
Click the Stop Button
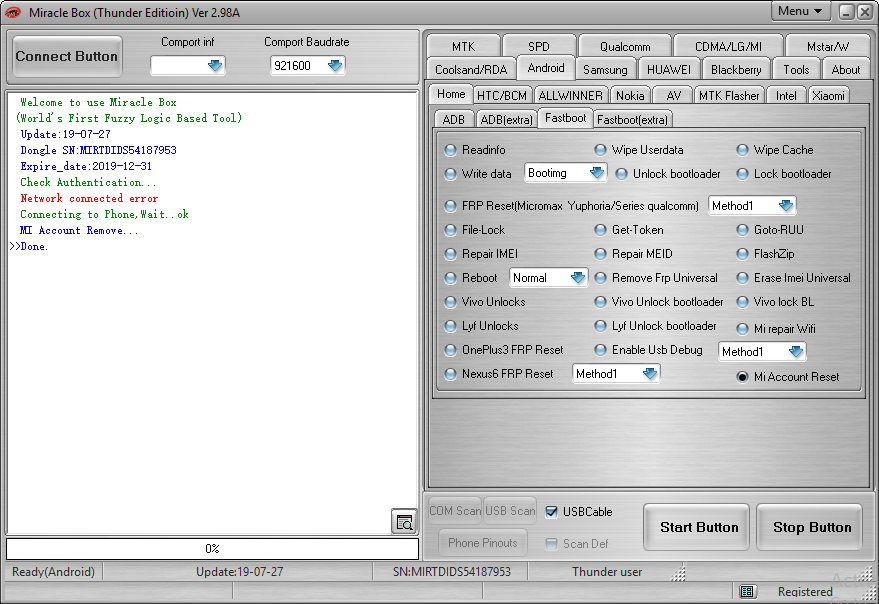809,527
